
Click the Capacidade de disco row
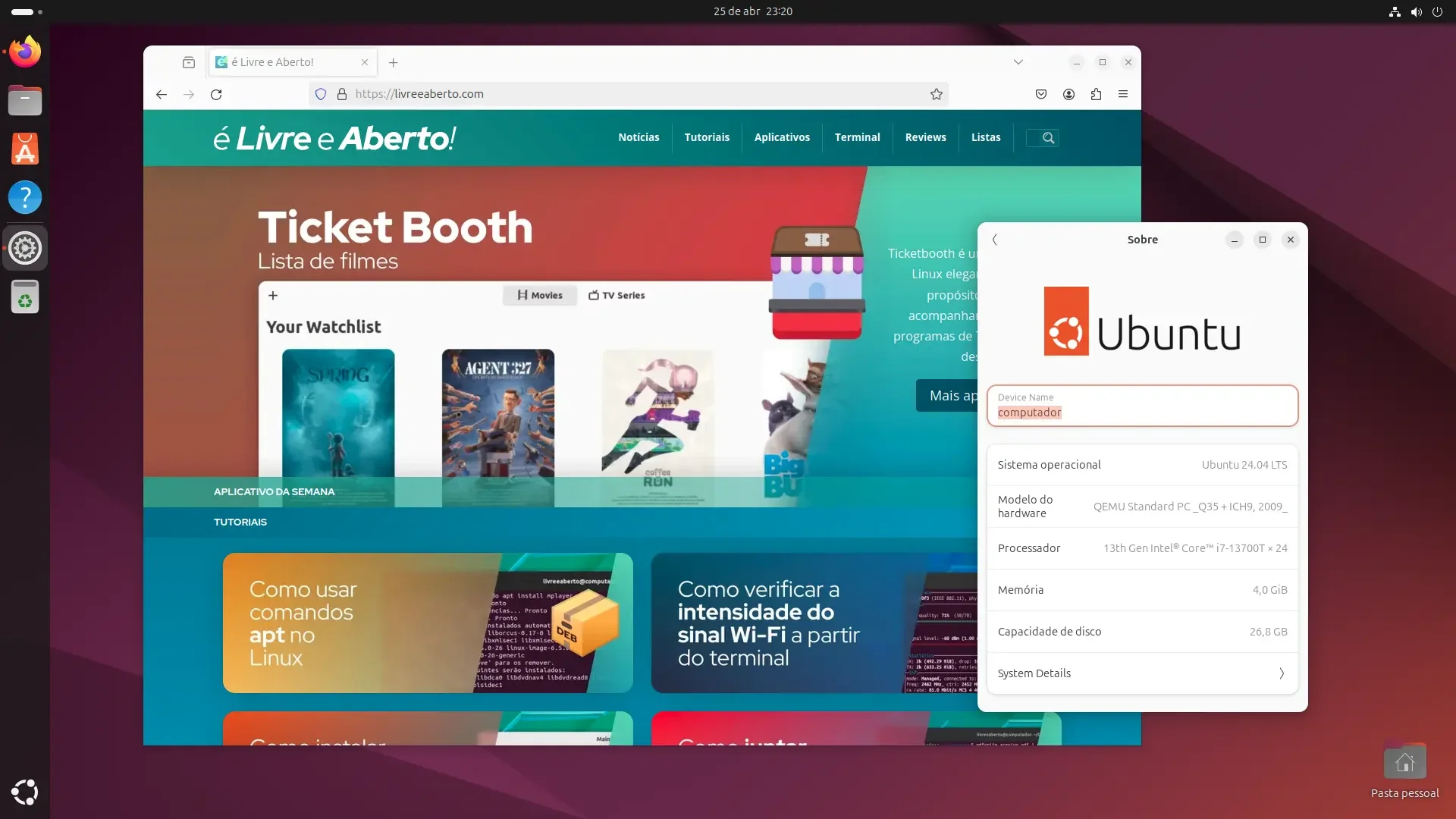click(1142, 632)
